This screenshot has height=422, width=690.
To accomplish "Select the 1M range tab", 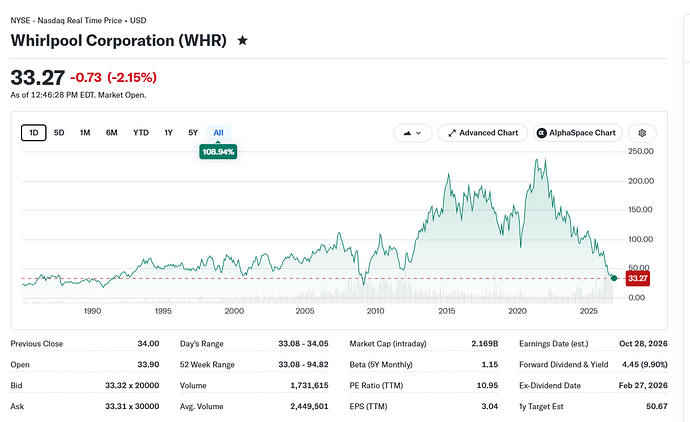I will [x=85, y=133].
